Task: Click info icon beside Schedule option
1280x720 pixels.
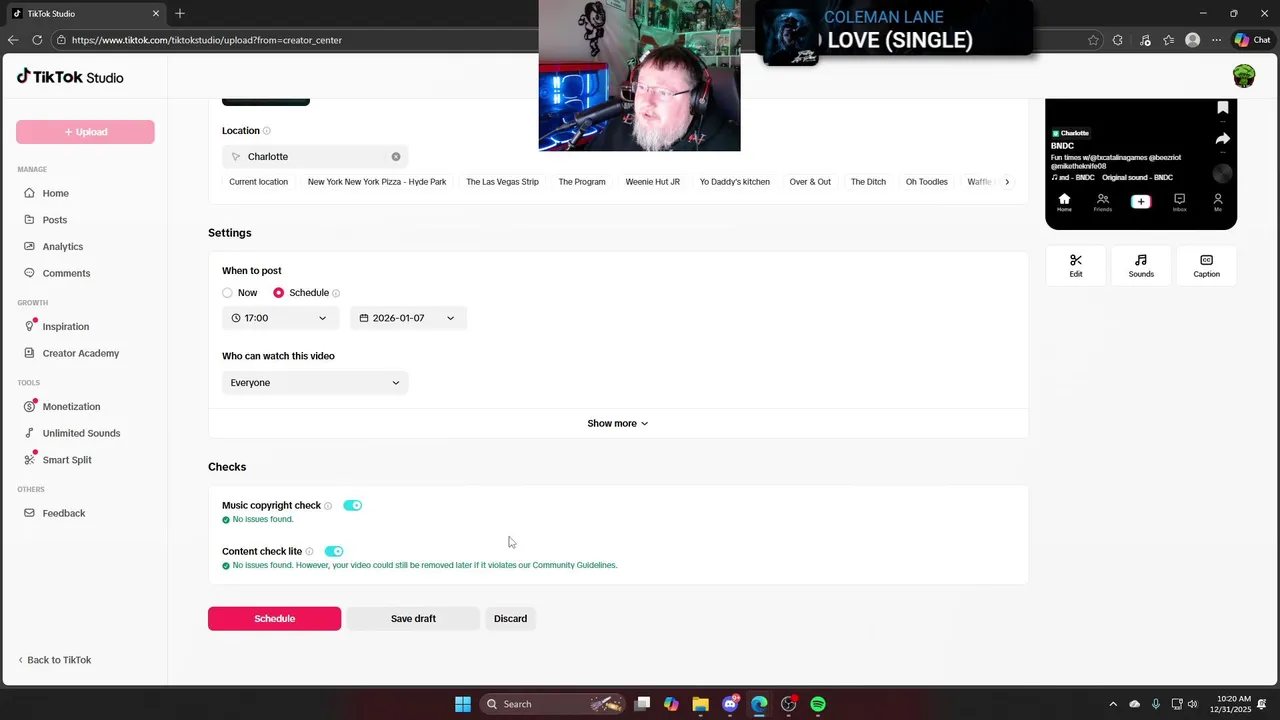Action: tap(336, 293)
